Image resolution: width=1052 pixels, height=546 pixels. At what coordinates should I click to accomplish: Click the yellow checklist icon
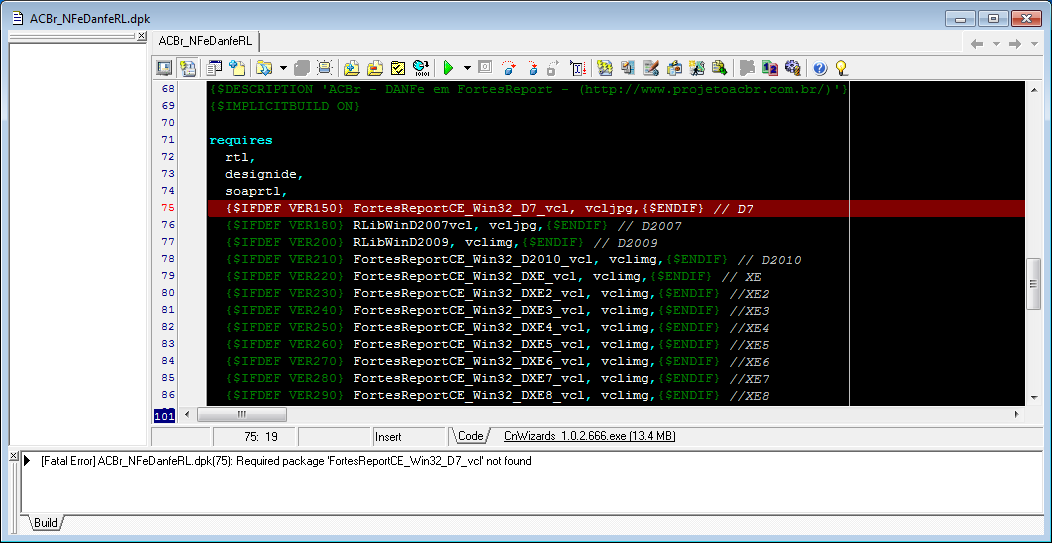click(x=398, y=68)
